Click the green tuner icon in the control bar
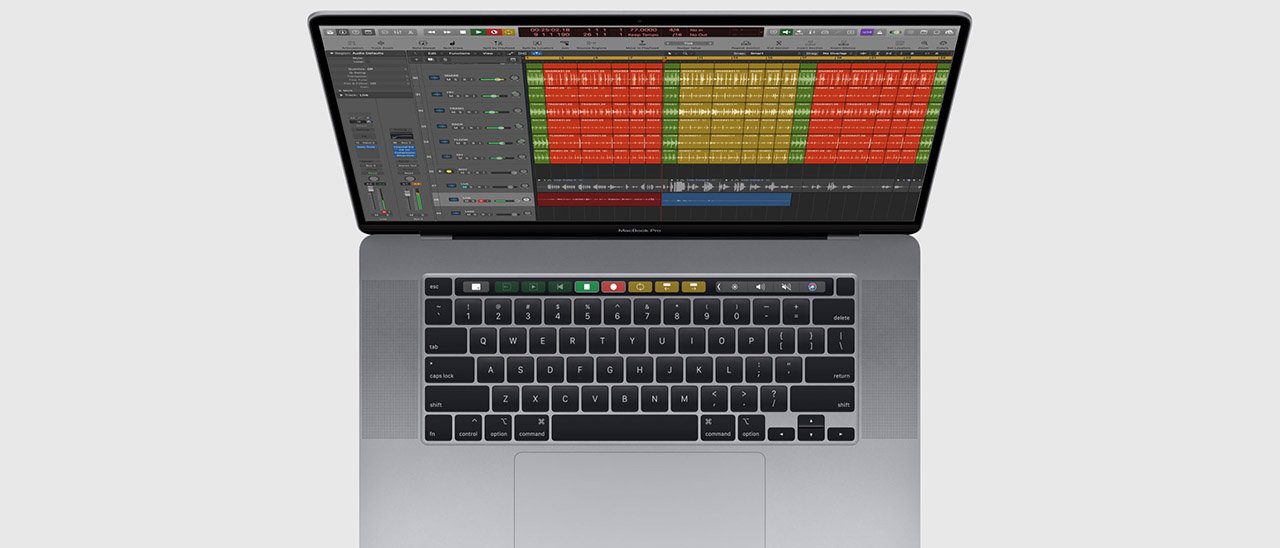This screenshot has width=1280, height=548. 786,32
